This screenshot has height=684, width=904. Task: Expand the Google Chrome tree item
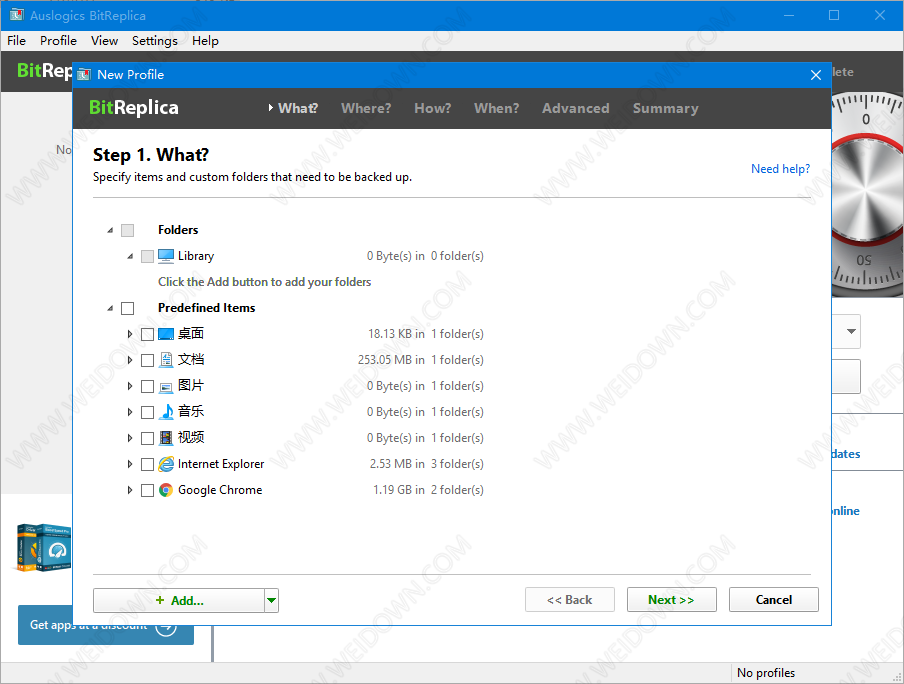point(130,490)
